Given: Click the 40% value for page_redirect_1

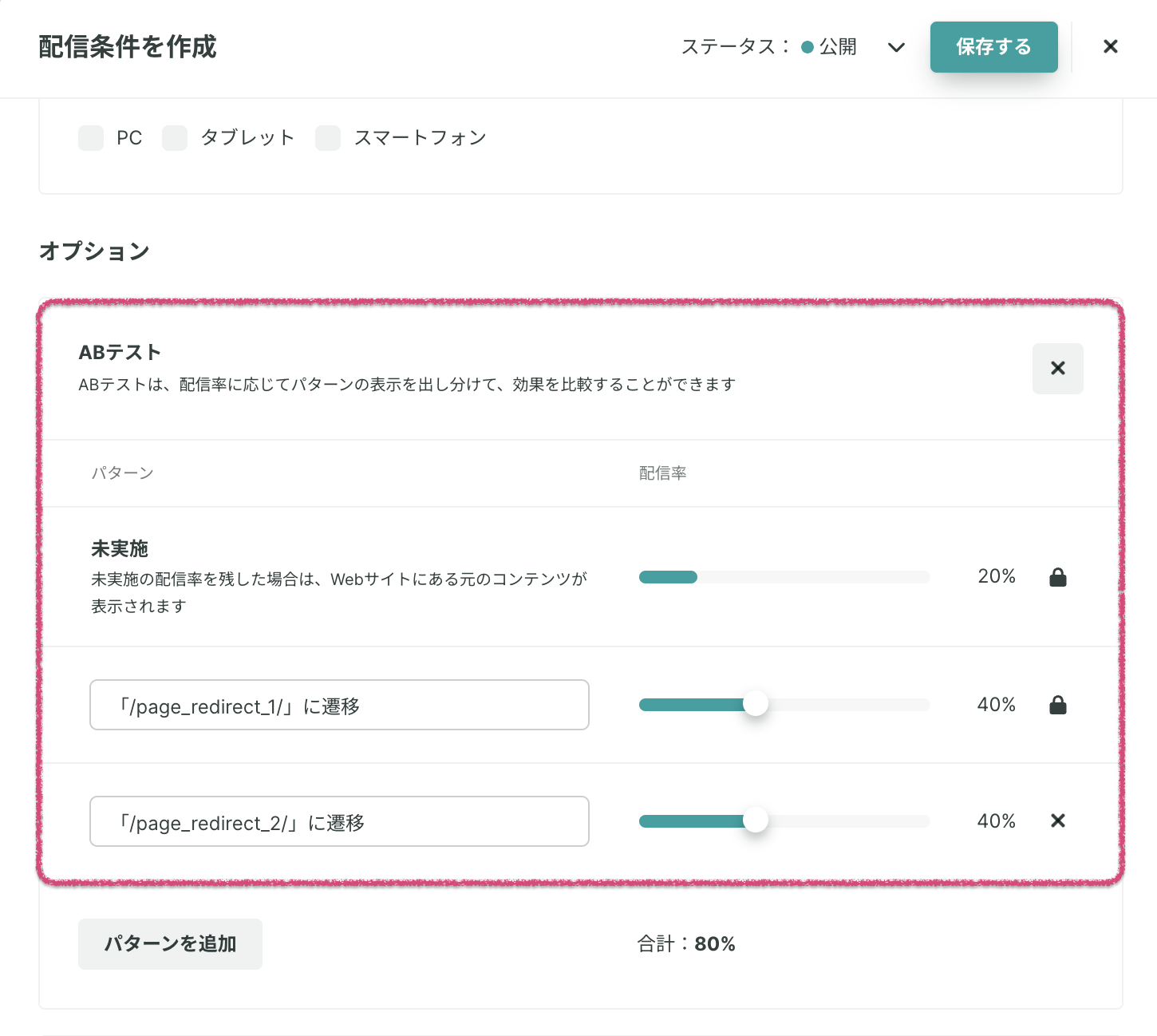Looking at the screenshot, I should [997, 705].
